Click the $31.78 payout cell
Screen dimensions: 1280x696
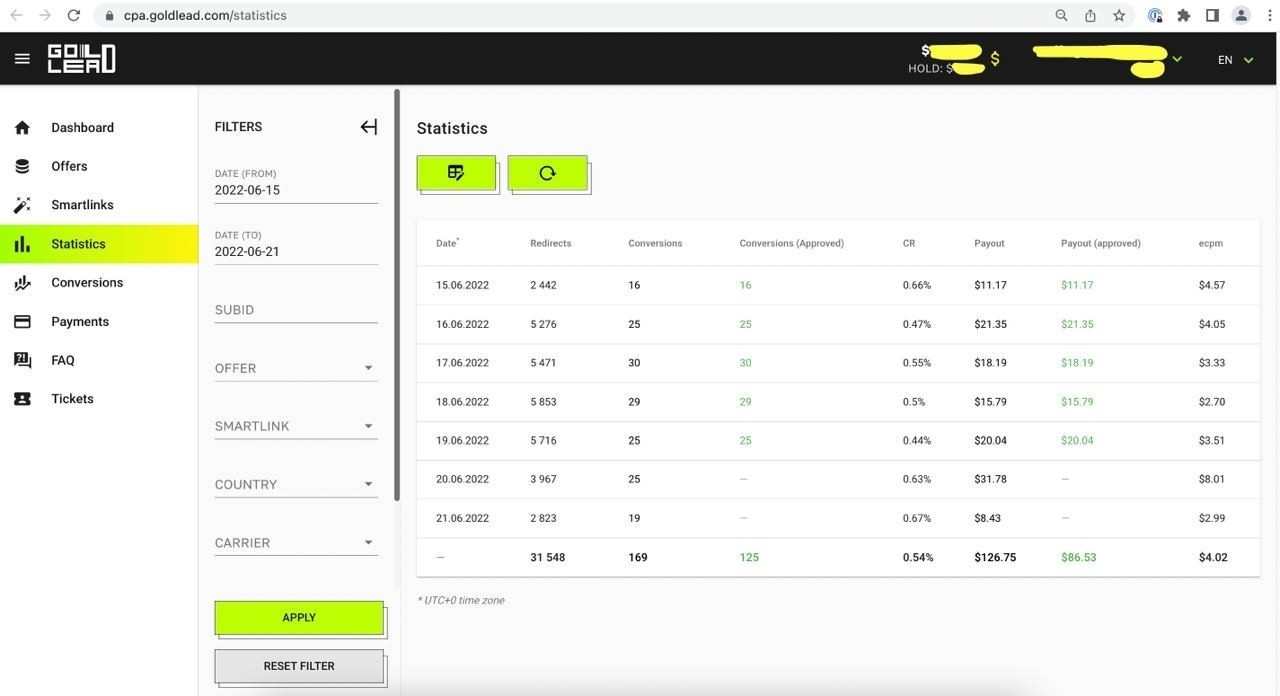point(990,479)
